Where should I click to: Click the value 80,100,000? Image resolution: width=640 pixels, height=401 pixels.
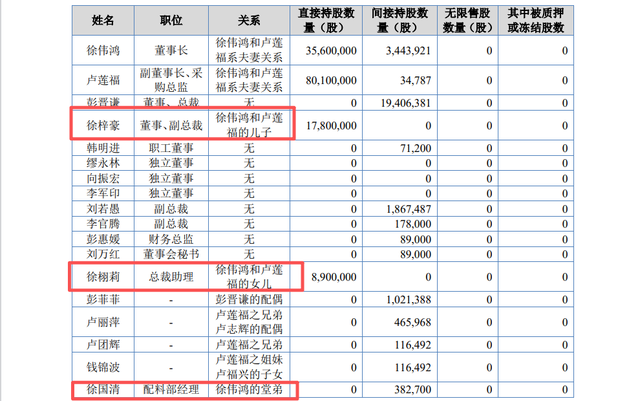coord(331,80)
